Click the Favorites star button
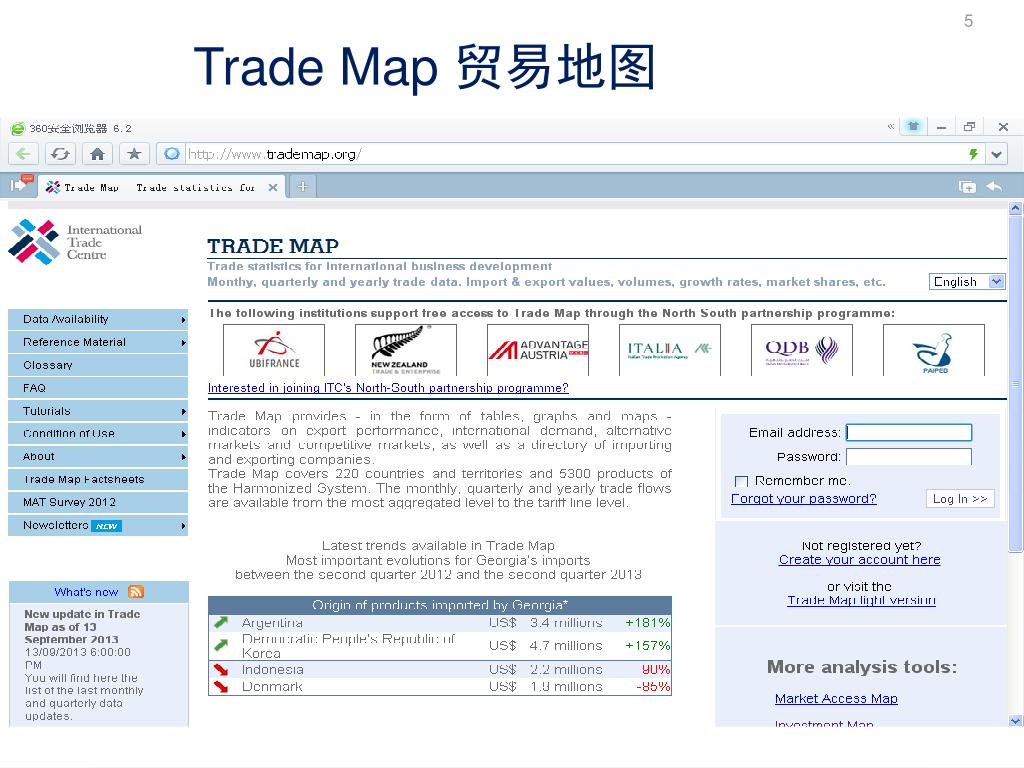The width and height of the screenshot is (1024, 768). pos(134,154)
